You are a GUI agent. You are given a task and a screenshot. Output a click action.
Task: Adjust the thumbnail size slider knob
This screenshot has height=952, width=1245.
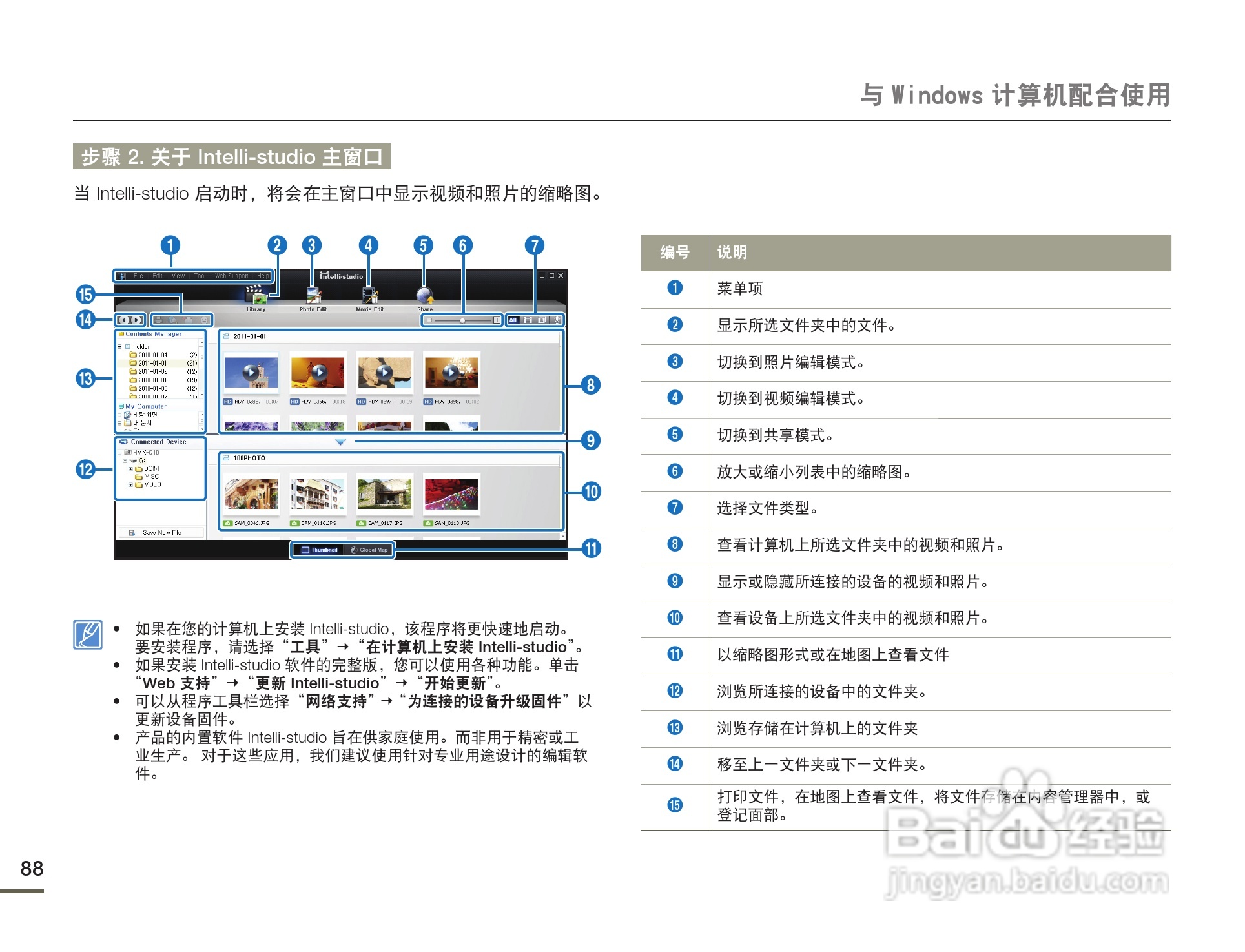coord(462,320)
